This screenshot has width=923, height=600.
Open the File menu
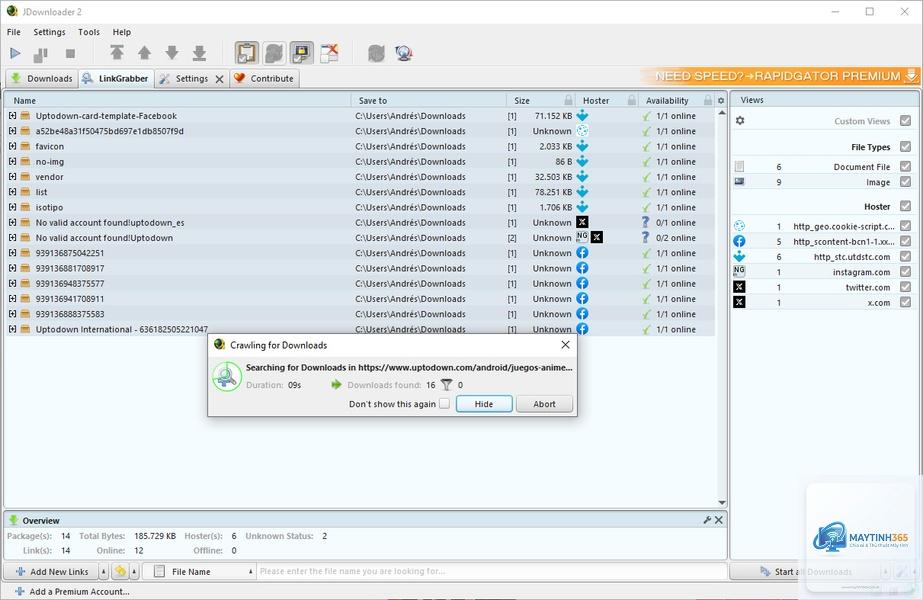pyautogui.click(x=14, y=32)
